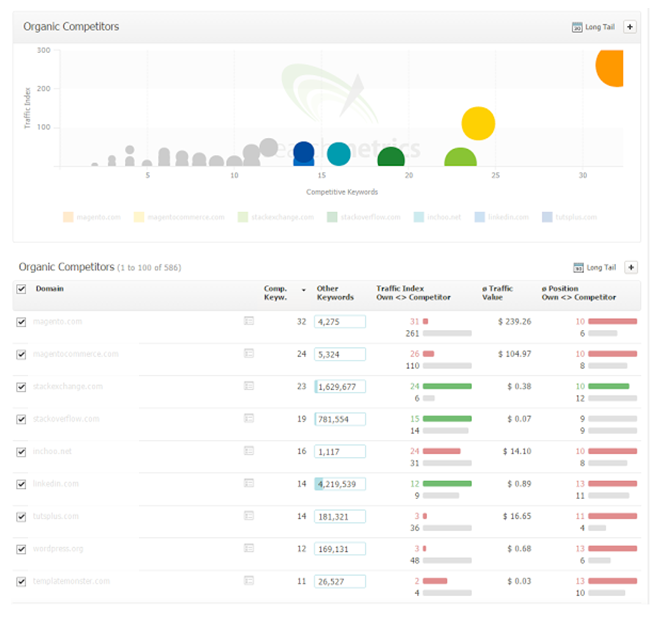
Task: Open the magentocommerce.com domain link
Action: (76, 354)
